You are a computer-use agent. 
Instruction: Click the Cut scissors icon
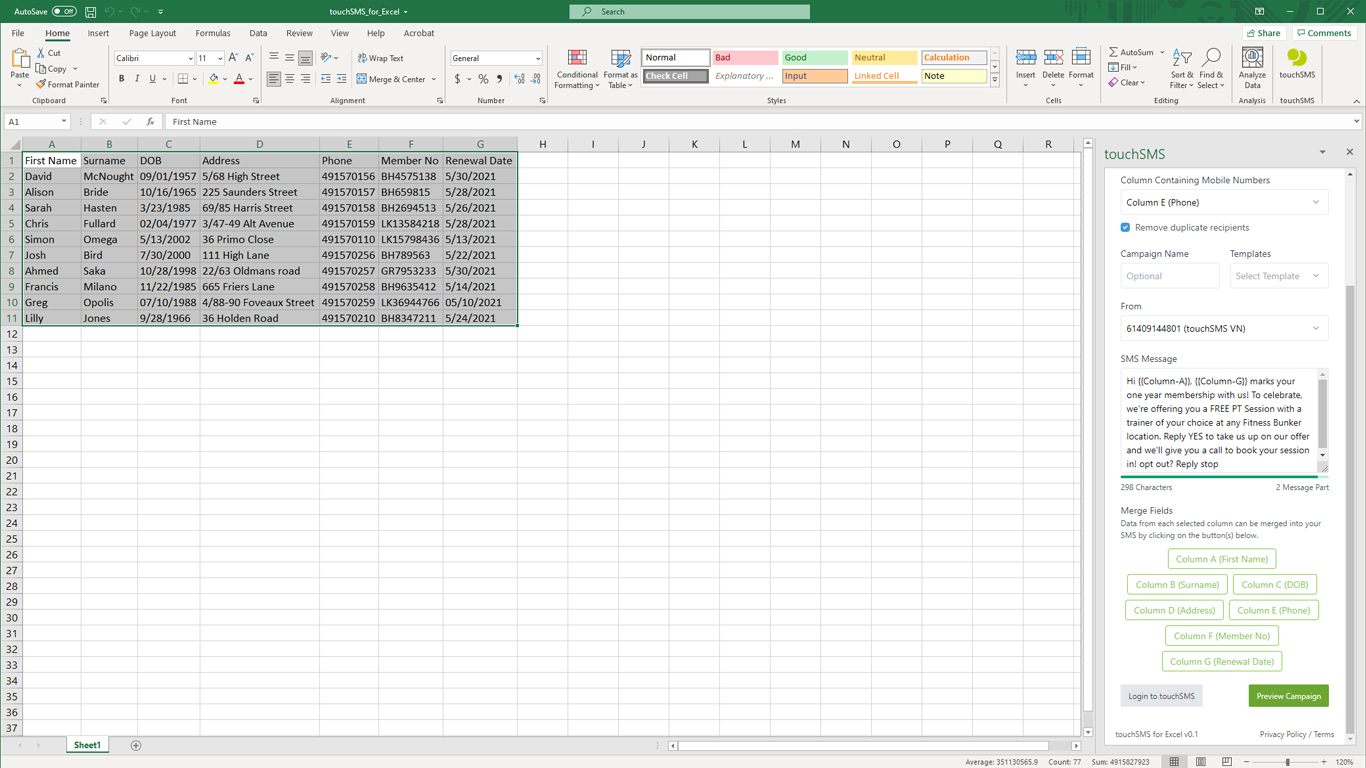point(41,53)
